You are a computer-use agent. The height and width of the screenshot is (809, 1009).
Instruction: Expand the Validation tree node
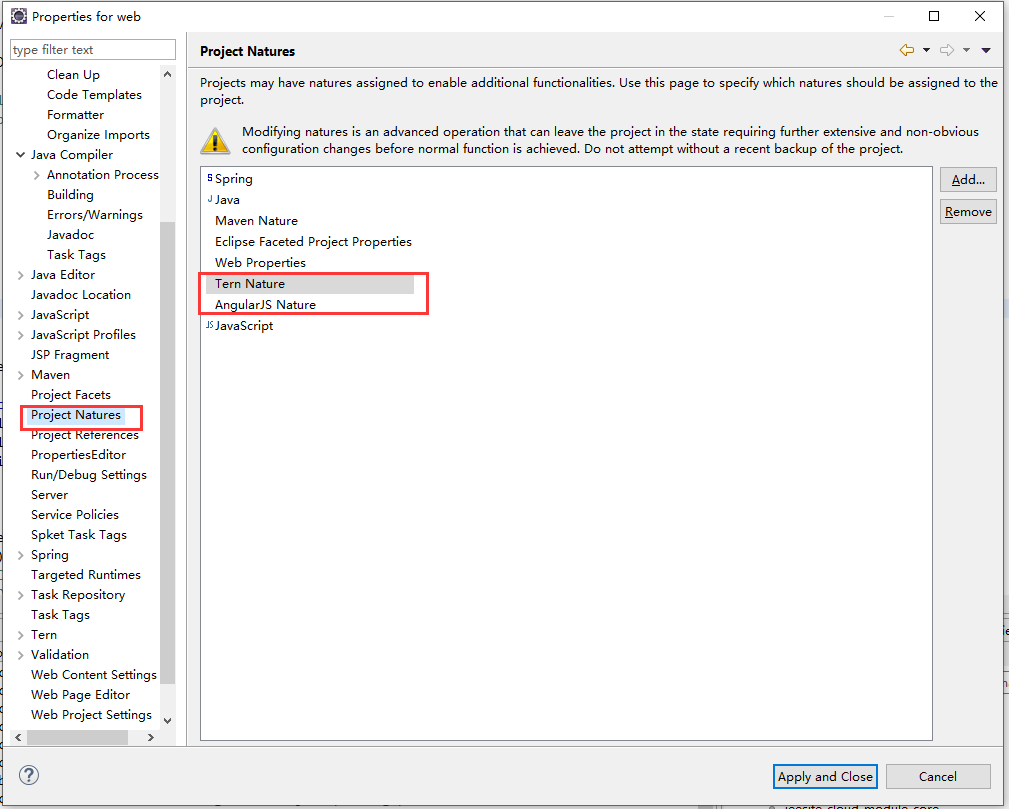click(x=21, y=655)
